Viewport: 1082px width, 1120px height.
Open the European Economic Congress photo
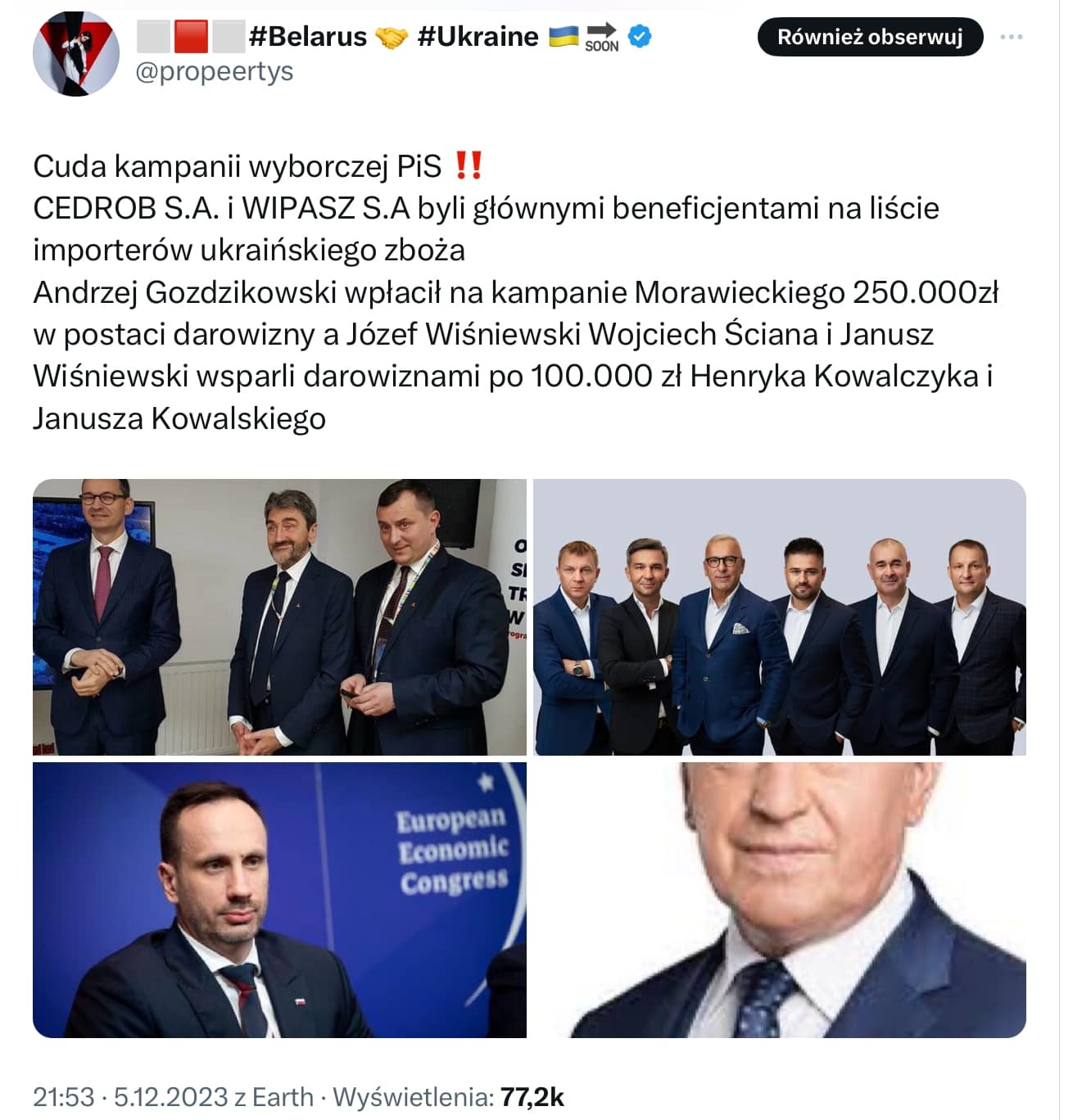279,900
